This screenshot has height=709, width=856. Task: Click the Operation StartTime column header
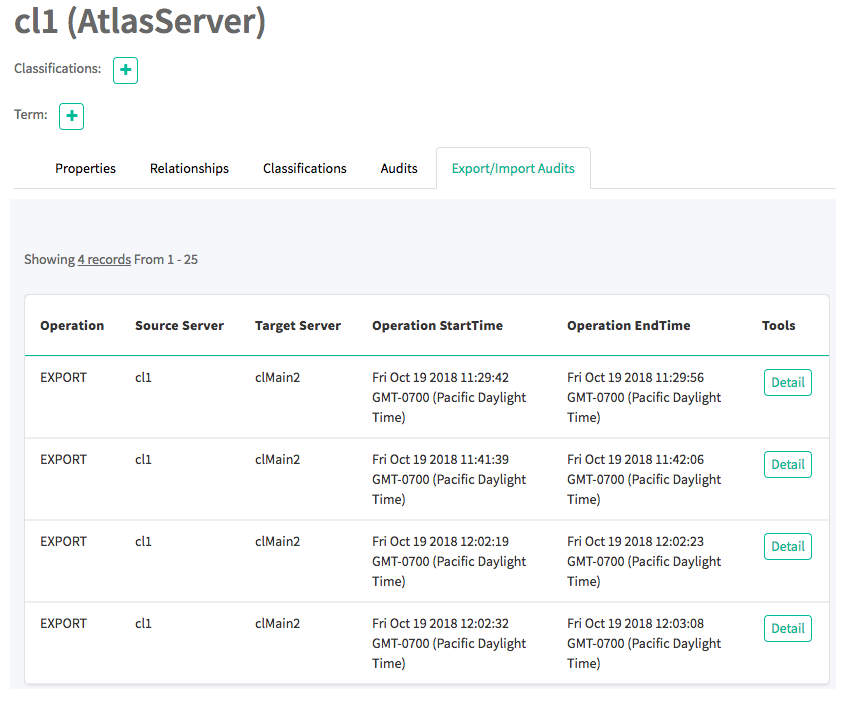coord(437,325)
